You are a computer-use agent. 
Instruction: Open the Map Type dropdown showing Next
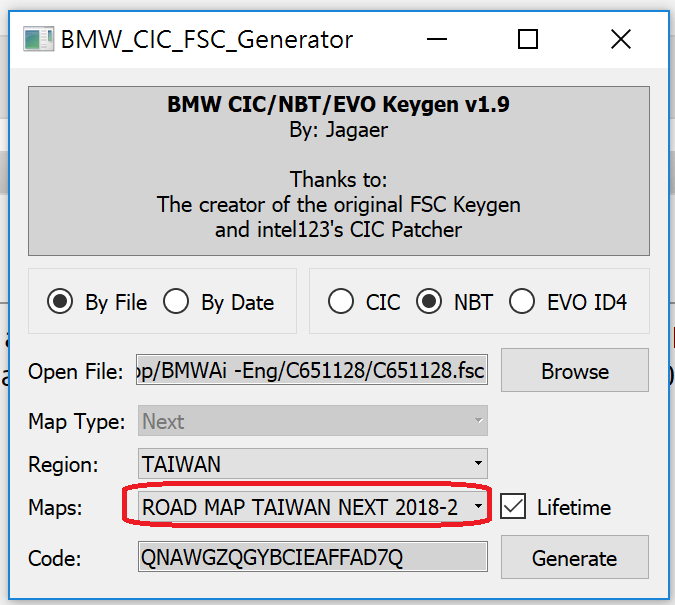click(313, 421)
